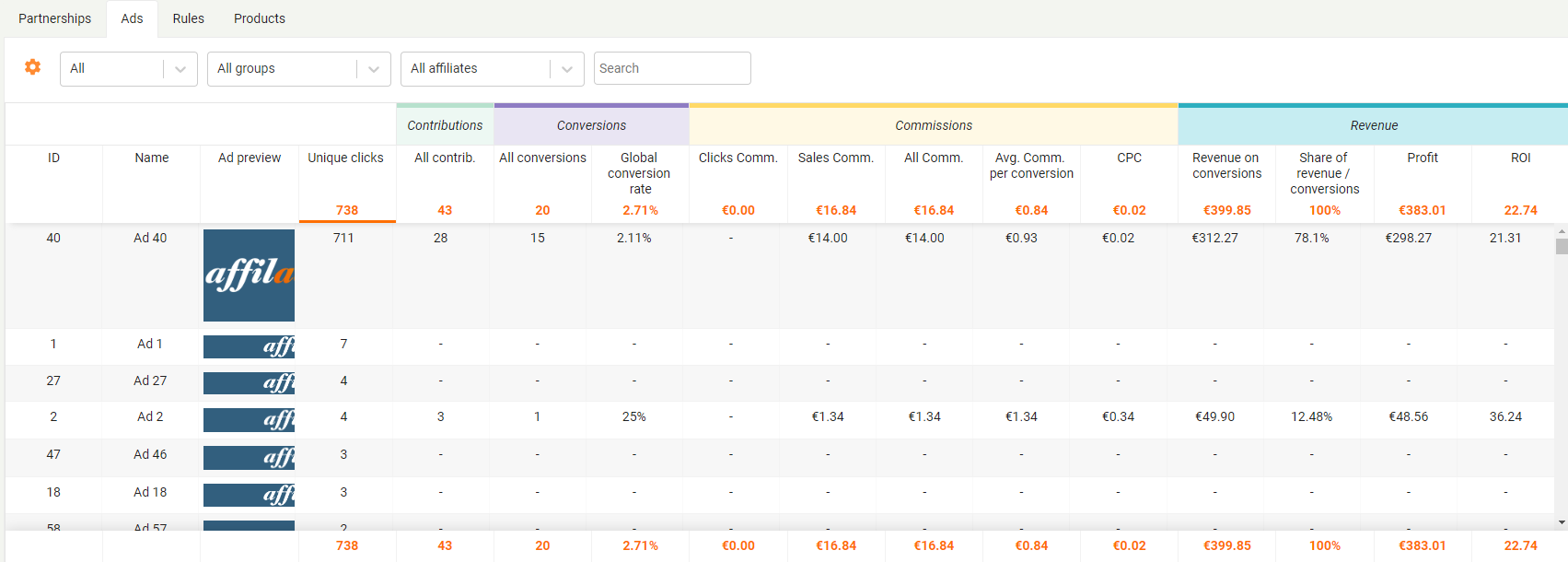Sort by All conversions column header
This screenshot has height=562, width=1568.
[x=542, y=158]
